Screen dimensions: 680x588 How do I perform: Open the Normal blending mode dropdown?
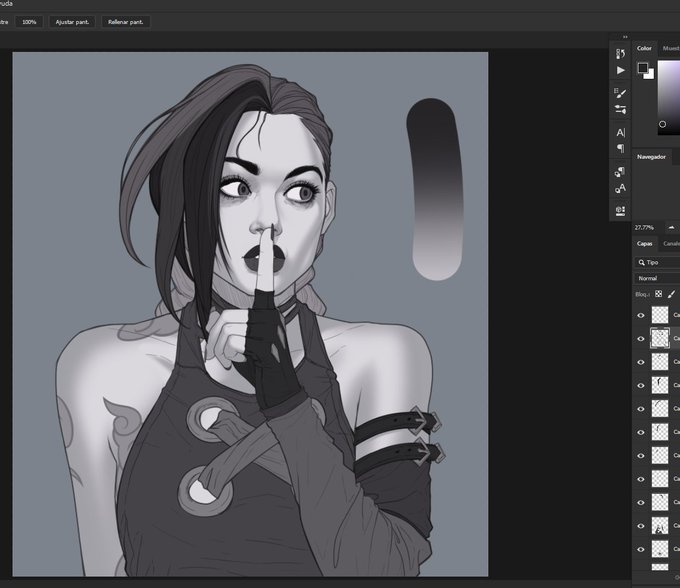tap(657, 278)
